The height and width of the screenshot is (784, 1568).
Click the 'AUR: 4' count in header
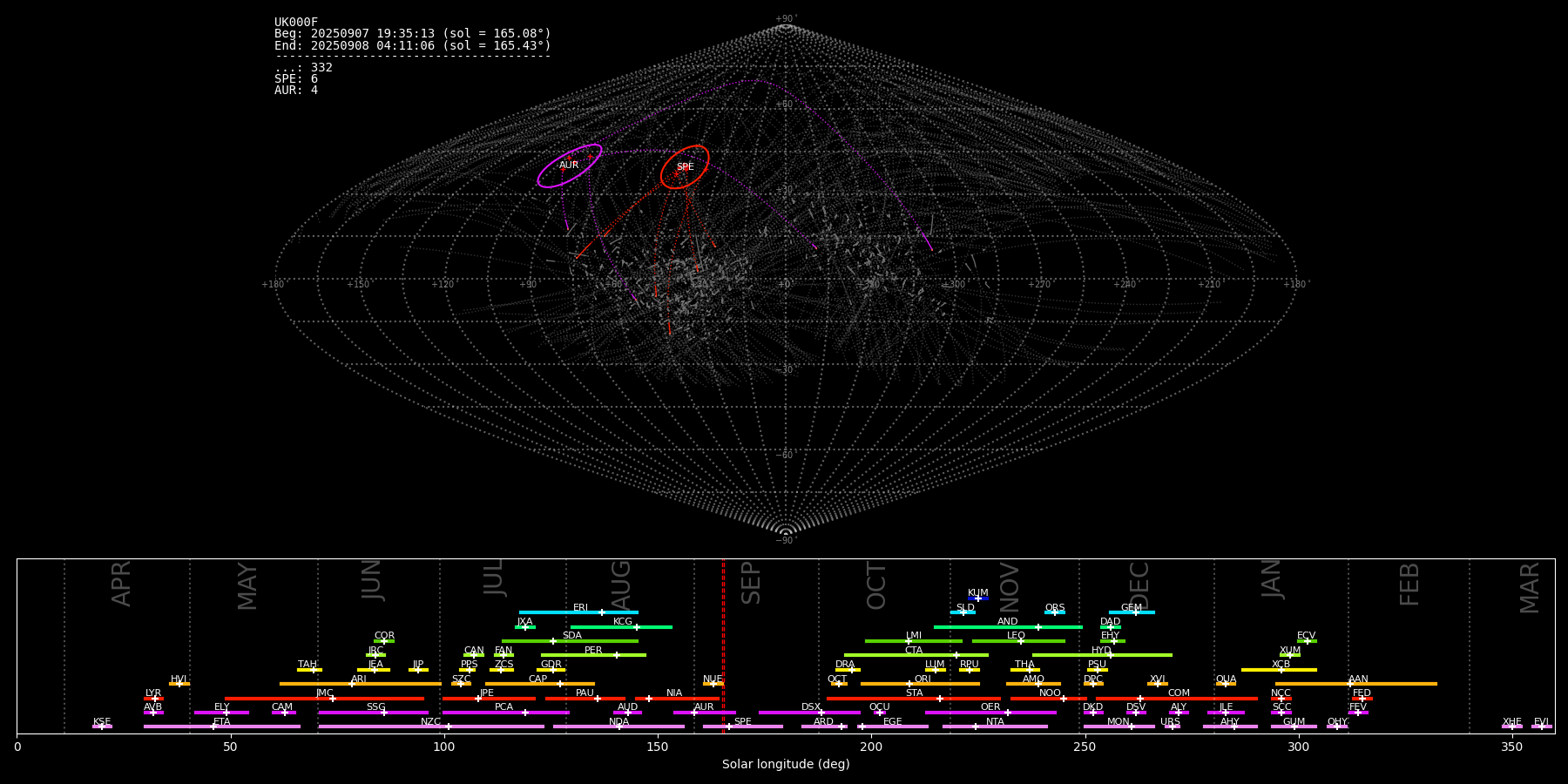(296, 90)
